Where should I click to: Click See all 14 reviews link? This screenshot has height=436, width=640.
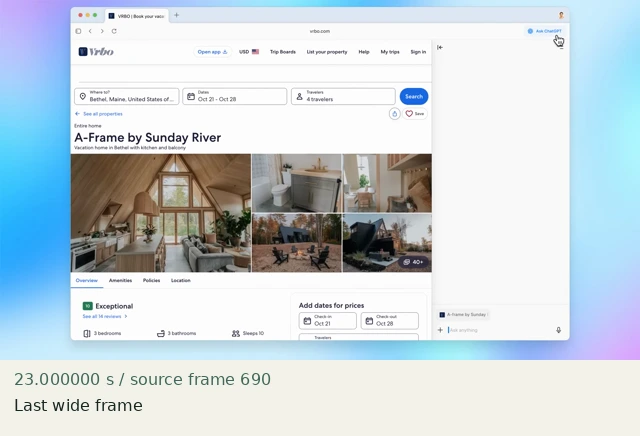[105, 316]
